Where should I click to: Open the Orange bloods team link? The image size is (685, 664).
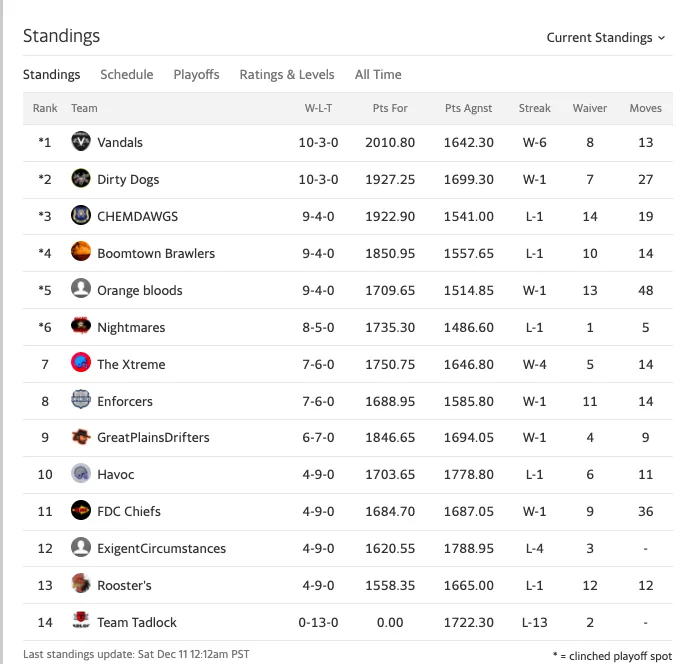point(140,290)
